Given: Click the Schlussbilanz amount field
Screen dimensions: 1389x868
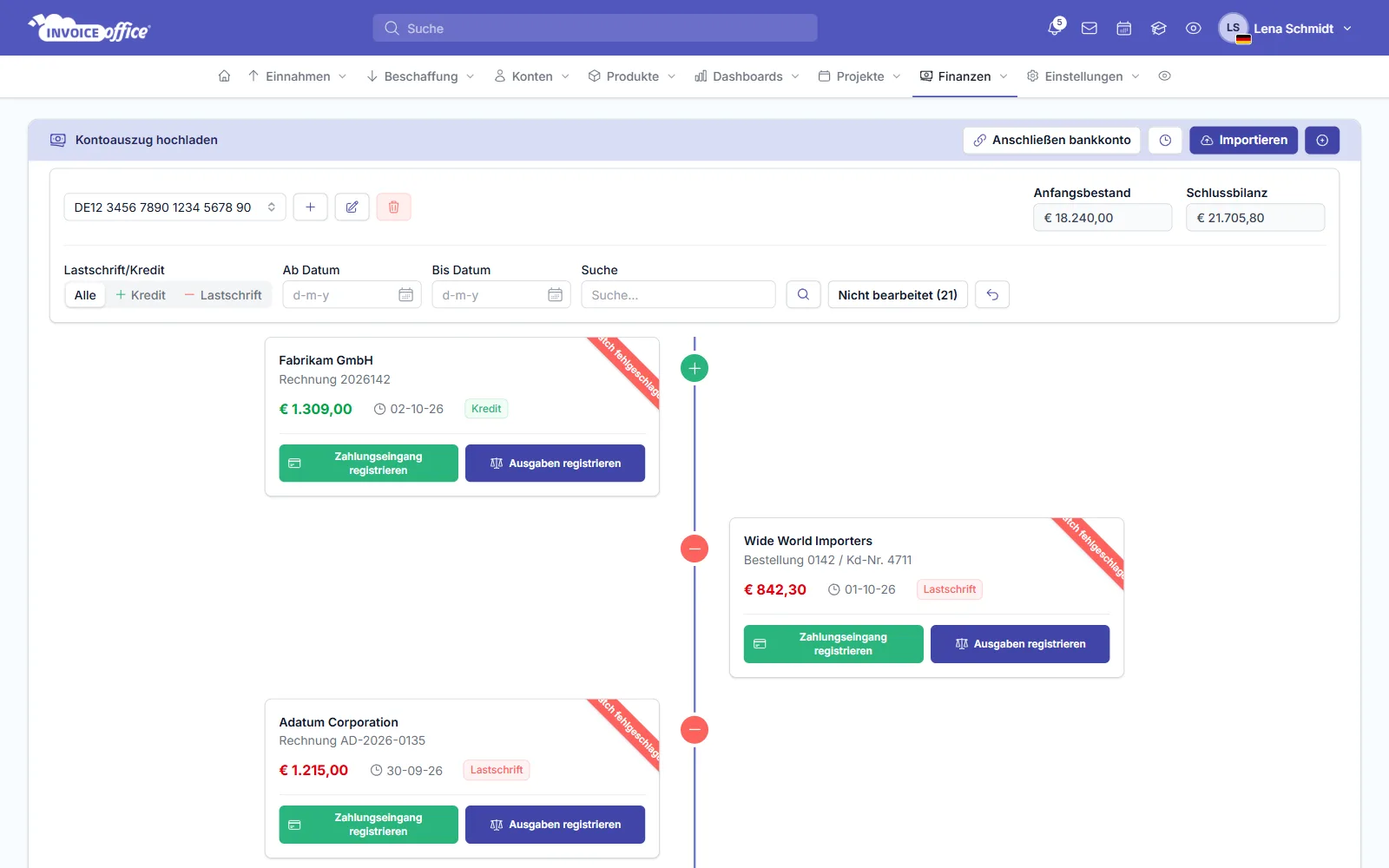Looking at the screenshot, I should click(x=1255, y=217).
